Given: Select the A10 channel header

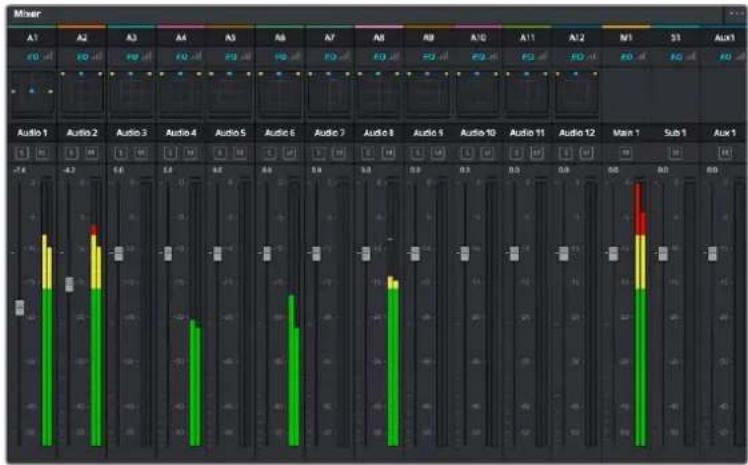Looking at the screenshot, I should point(478,38).
